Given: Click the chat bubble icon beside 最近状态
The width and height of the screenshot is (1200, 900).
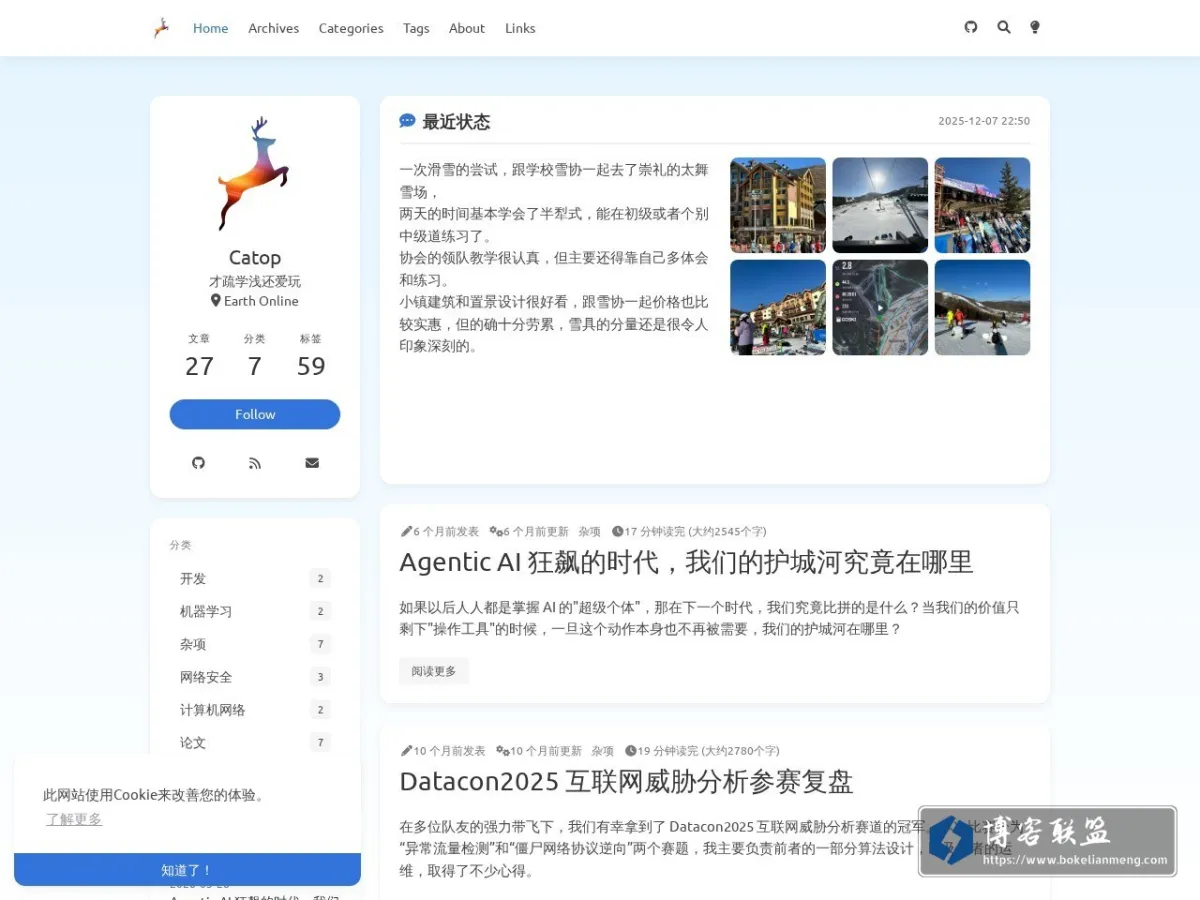Looking at the screenshot, I should point(407,121).
